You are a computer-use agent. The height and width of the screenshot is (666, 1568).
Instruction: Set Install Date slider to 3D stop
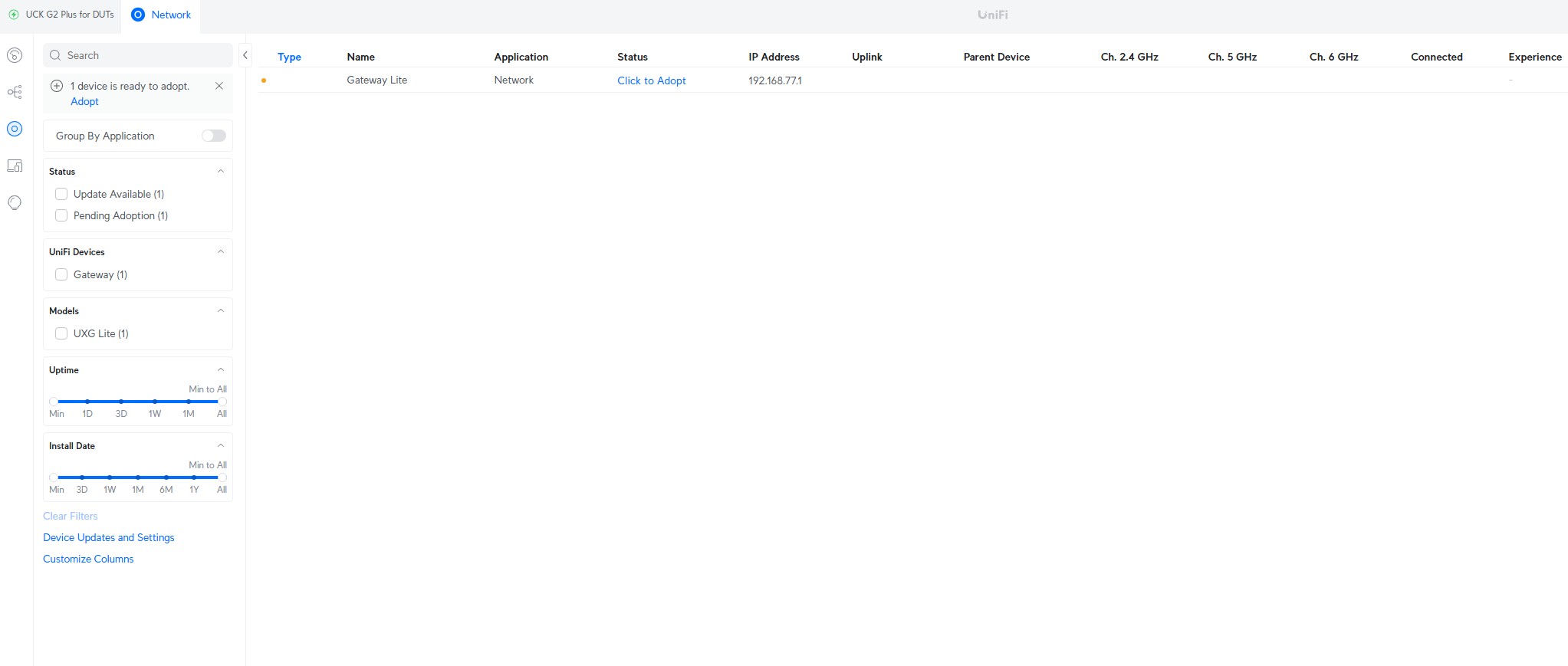82,477
